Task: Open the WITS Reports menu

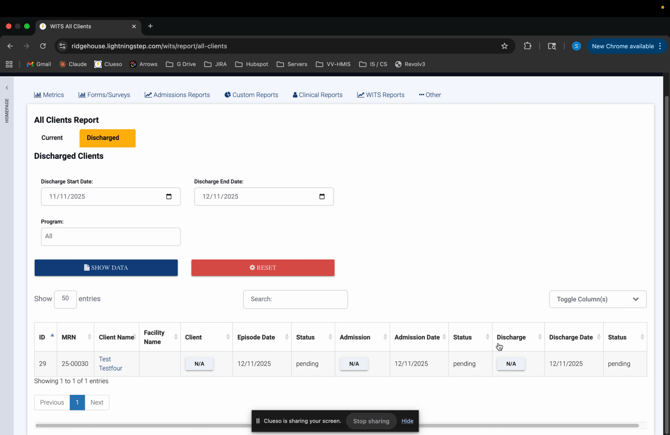Action: pos(381,95)
